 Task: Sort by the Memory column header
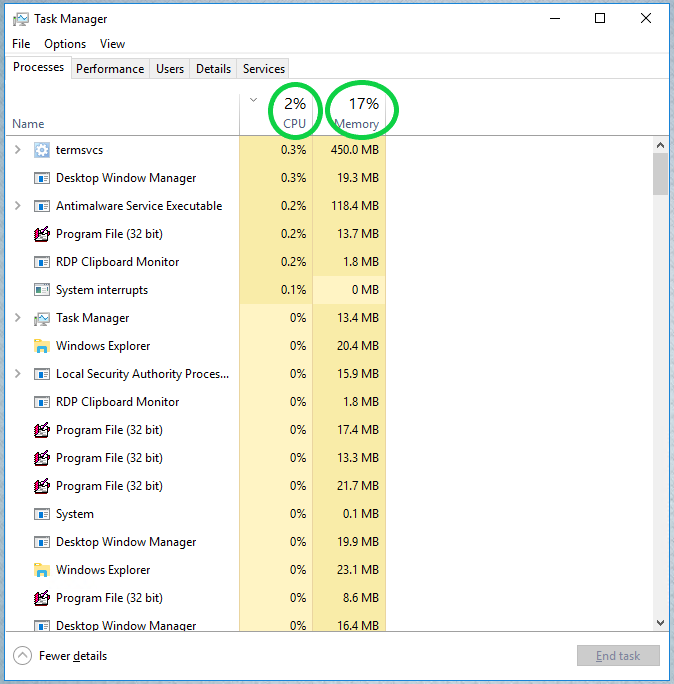356,124
